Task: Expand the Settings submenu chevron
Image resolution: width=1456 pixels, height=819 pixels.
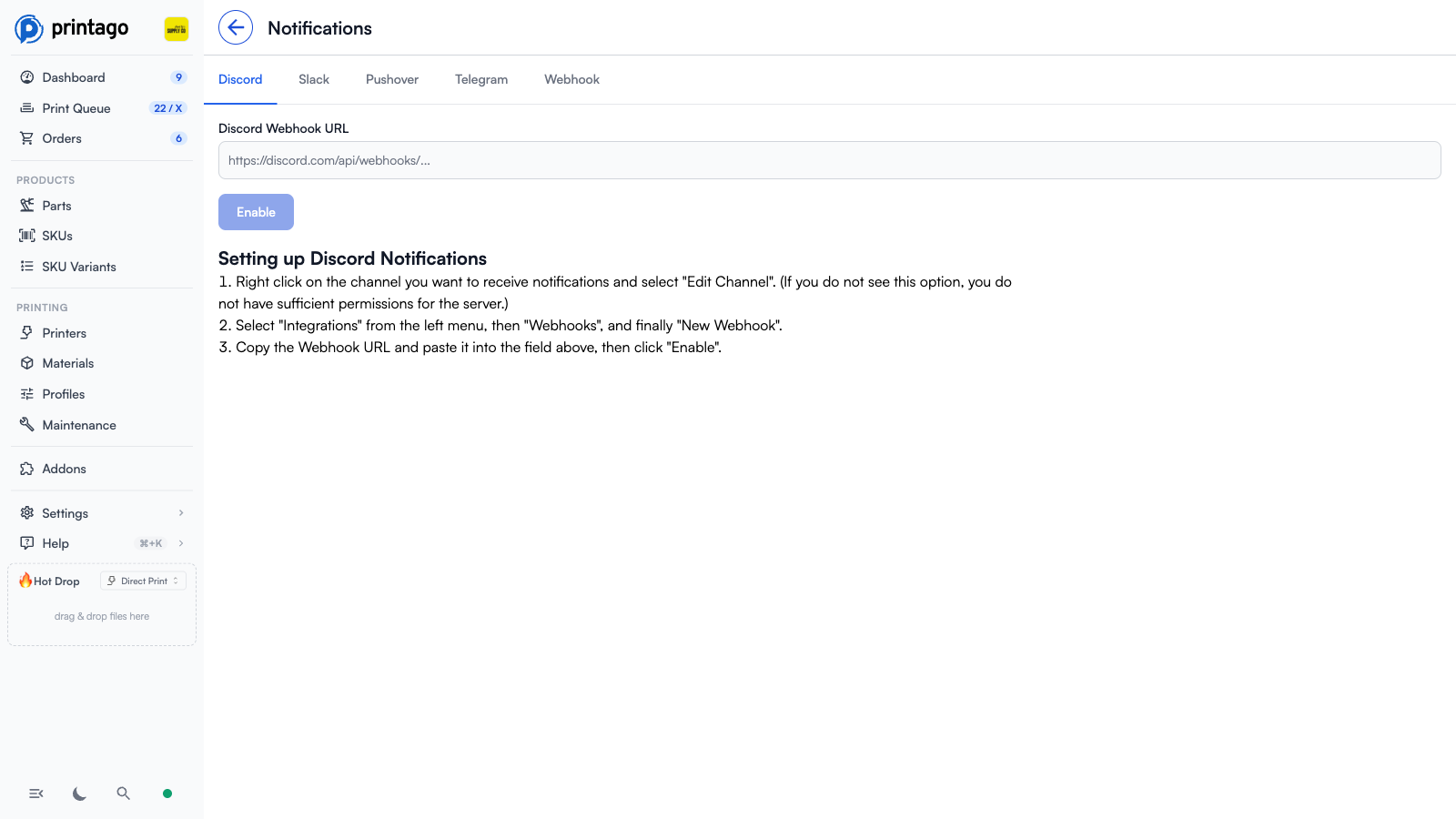Action: click(x=181, y=513)
